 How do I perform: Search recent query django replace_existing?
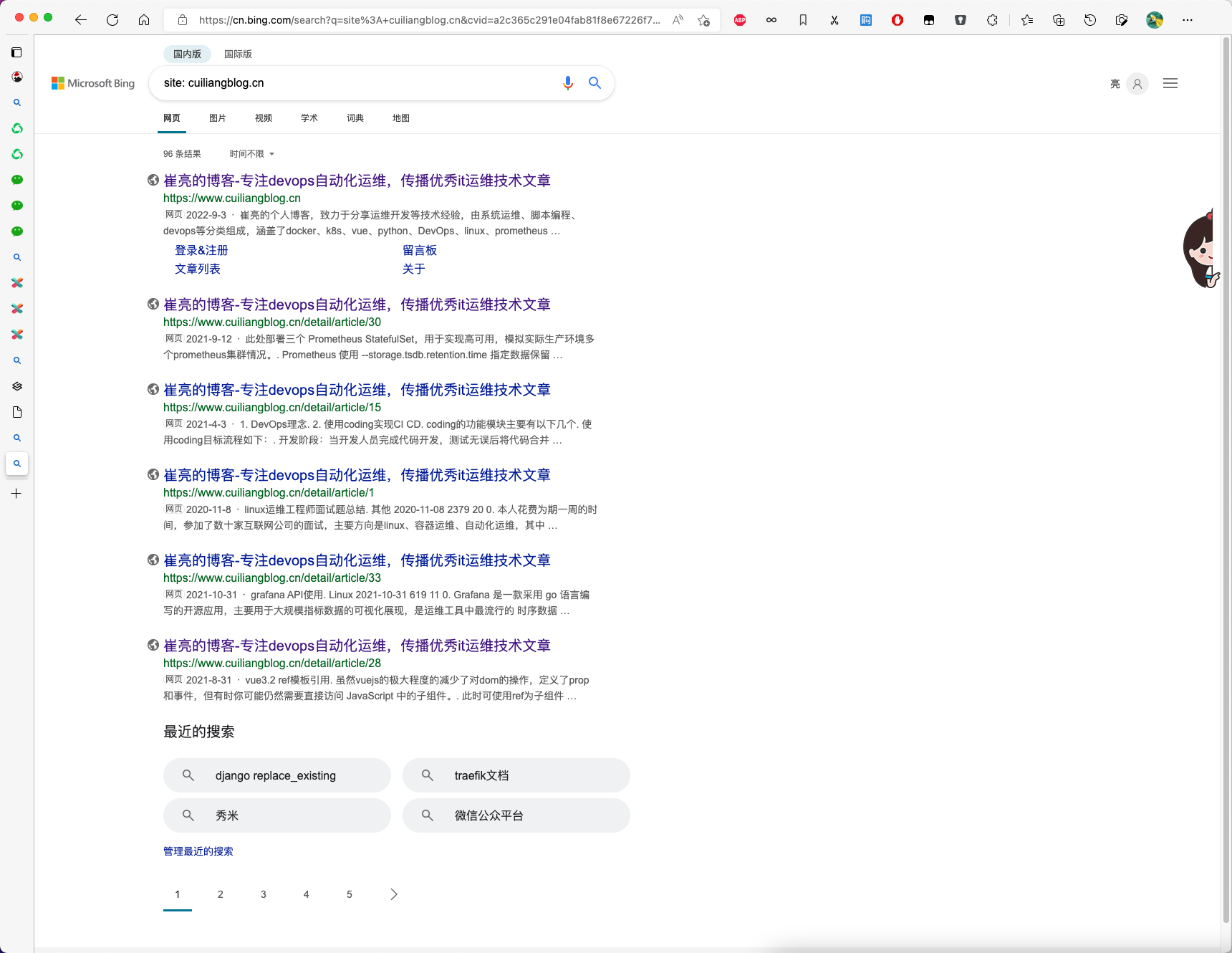pyautogui.click(x=277, y=775)
